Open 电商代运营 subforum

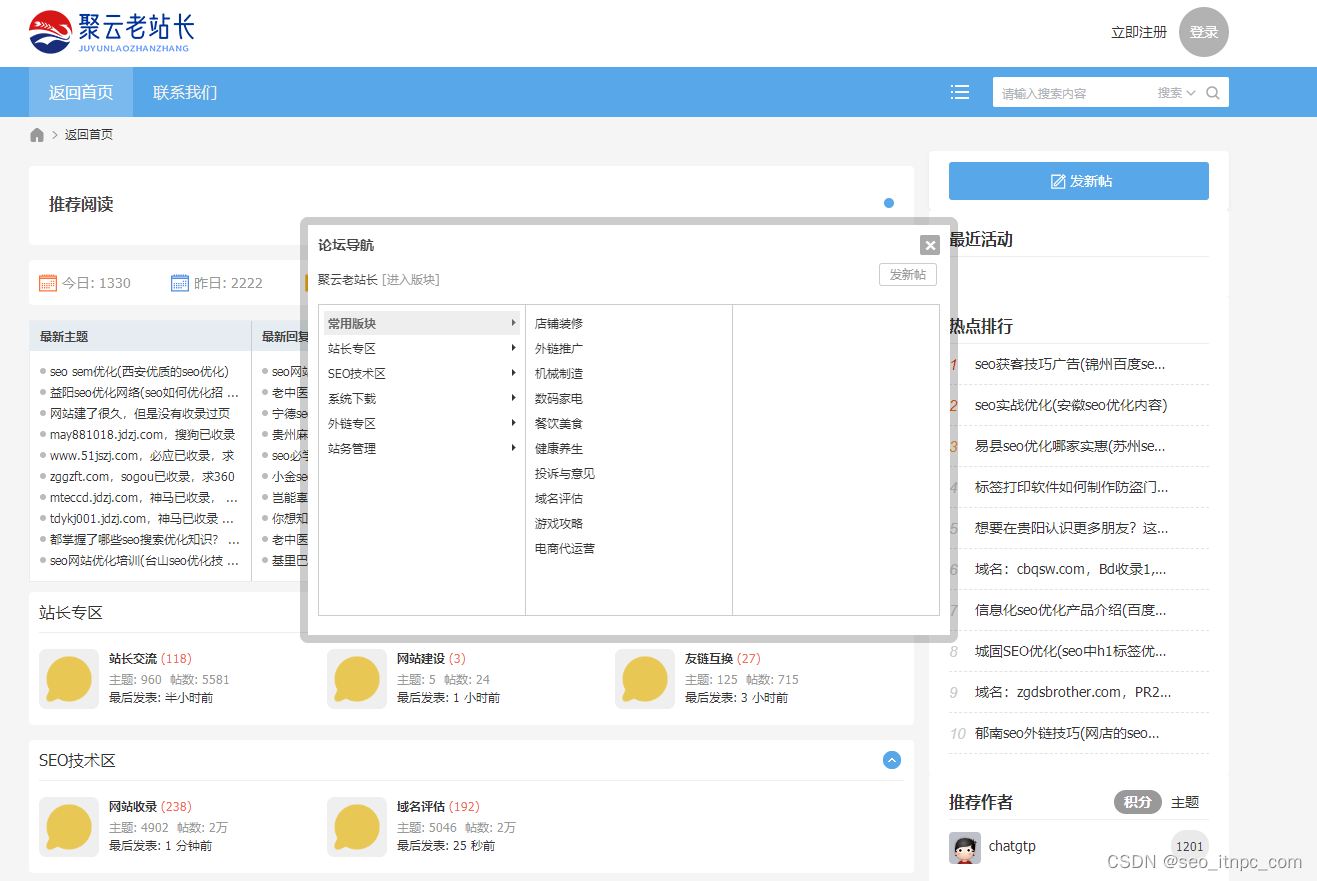coord(565,548)
